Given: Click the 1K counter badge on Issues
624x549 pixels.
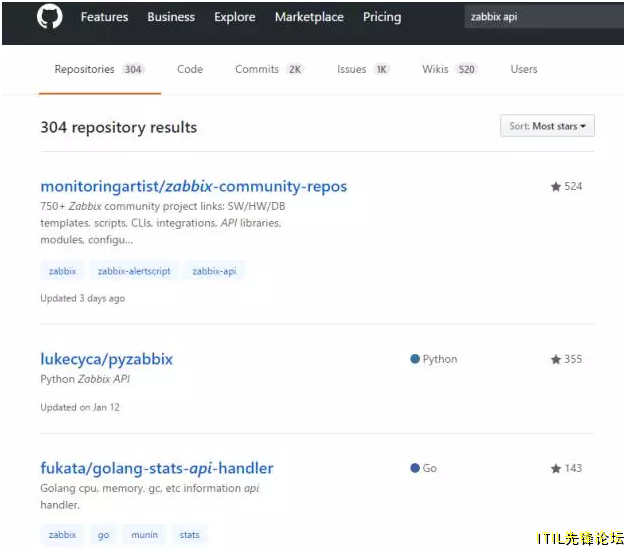Looking at the screenshot, I should (x=382, y=70).
